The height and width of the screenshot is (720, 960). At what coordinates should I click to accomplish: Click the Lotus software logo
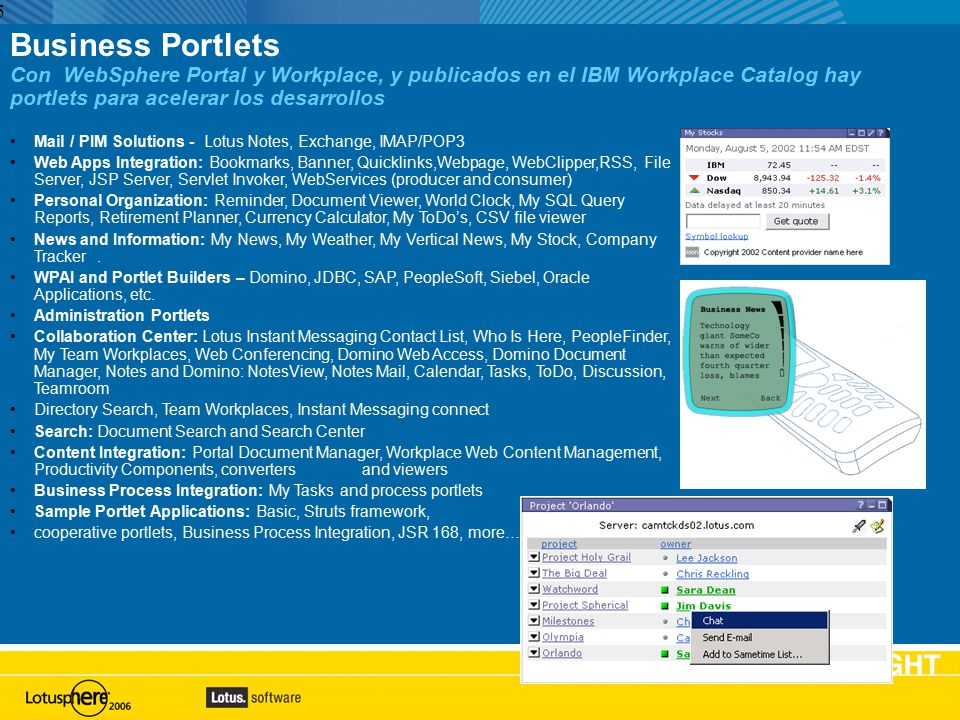click(x=253, y=697)
